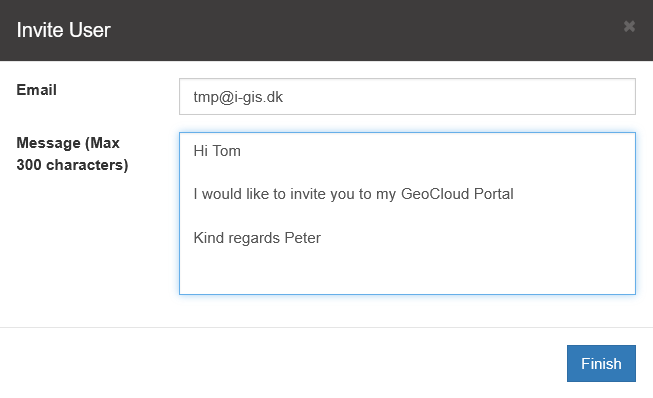The height and width of the screenshot is (398, 653).
Task: Click the Email field label
Action: click(37, 90)
